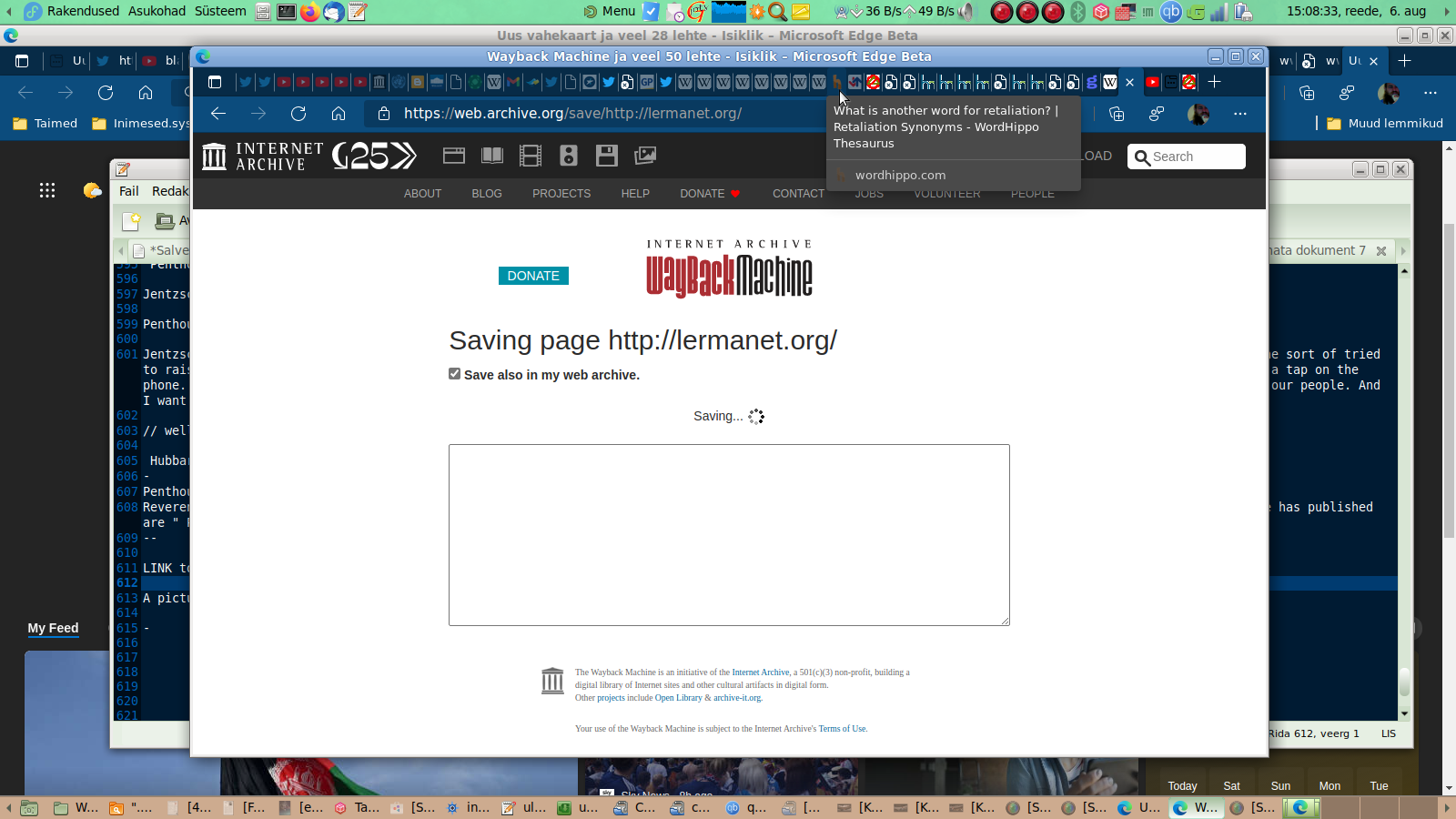The height and width of the screenshot is (819, 1456).
Task: Open the ABOUT menu link
Action: point(422,194)
